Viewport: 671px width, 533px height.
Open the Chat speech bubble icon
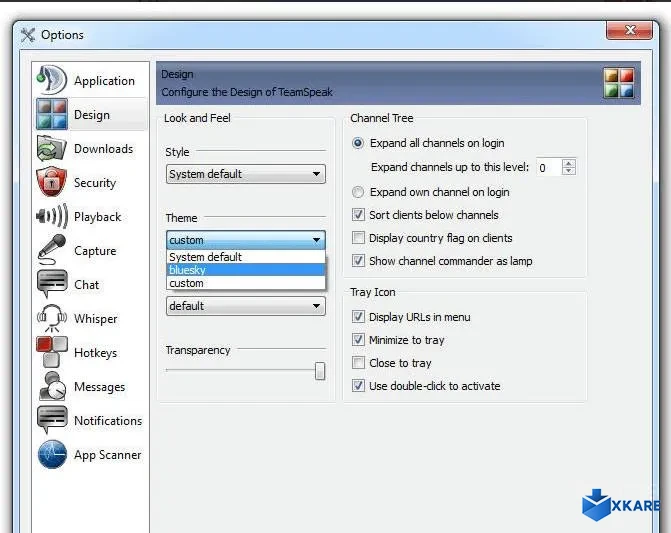[x=52, y=284]
